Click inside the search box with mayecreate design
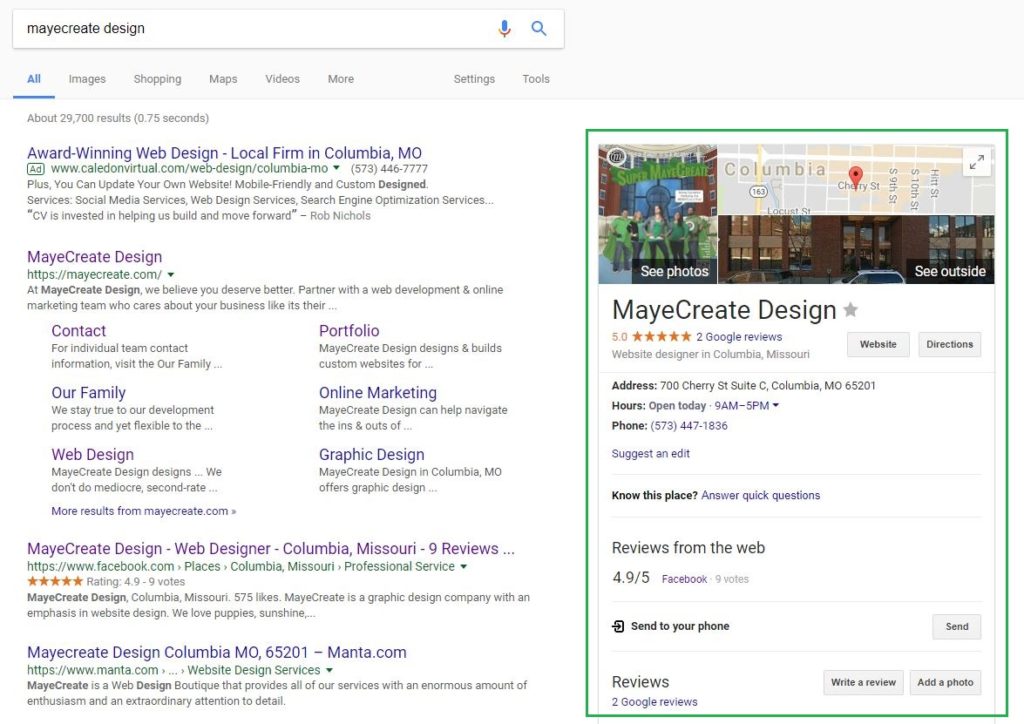Image resolution: width=1024 pixels, height=724 pixels. click(x=250, y=29)
